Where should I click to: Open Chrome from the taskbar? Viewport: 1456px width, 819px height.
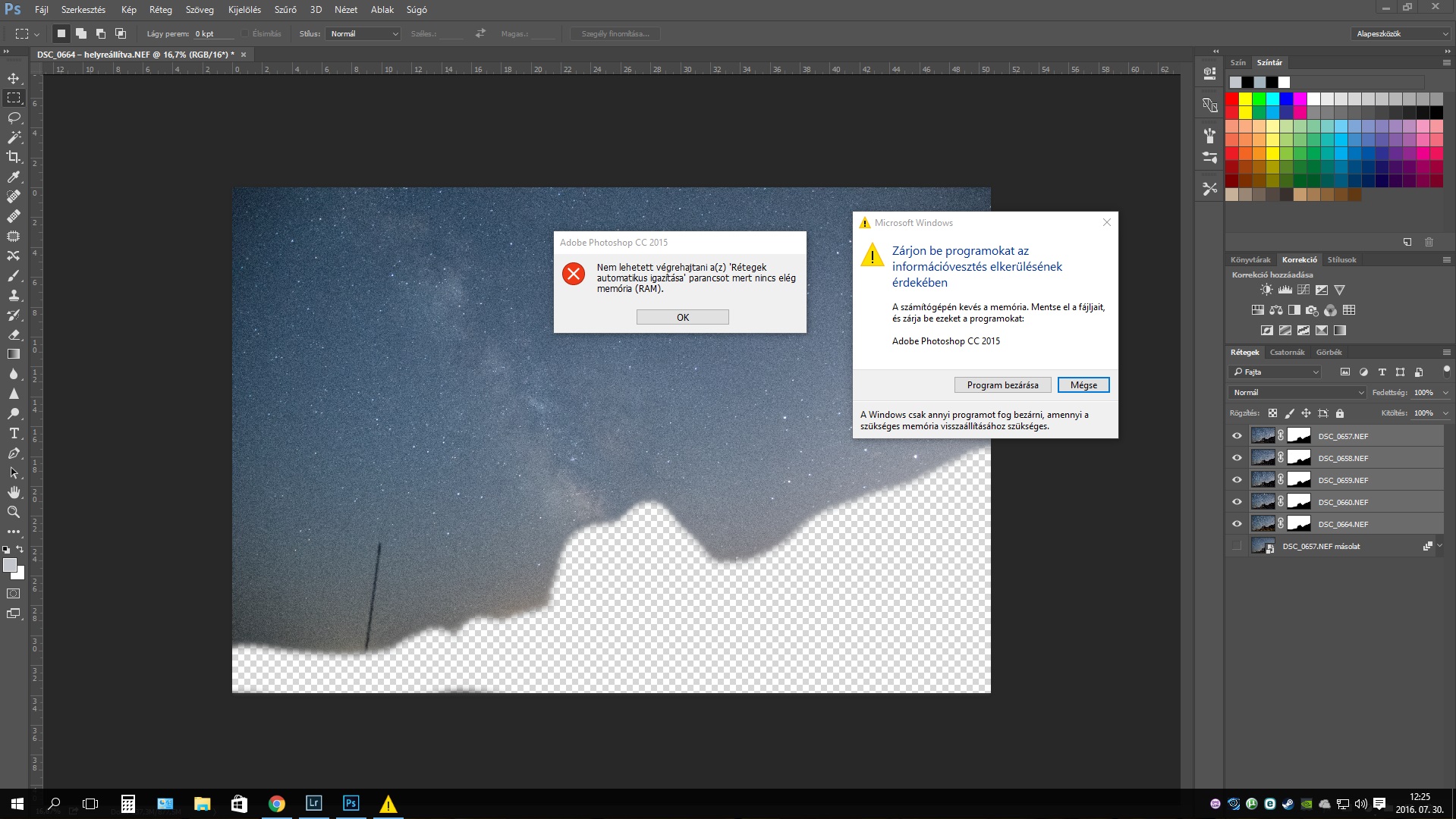tap(277, 804)
